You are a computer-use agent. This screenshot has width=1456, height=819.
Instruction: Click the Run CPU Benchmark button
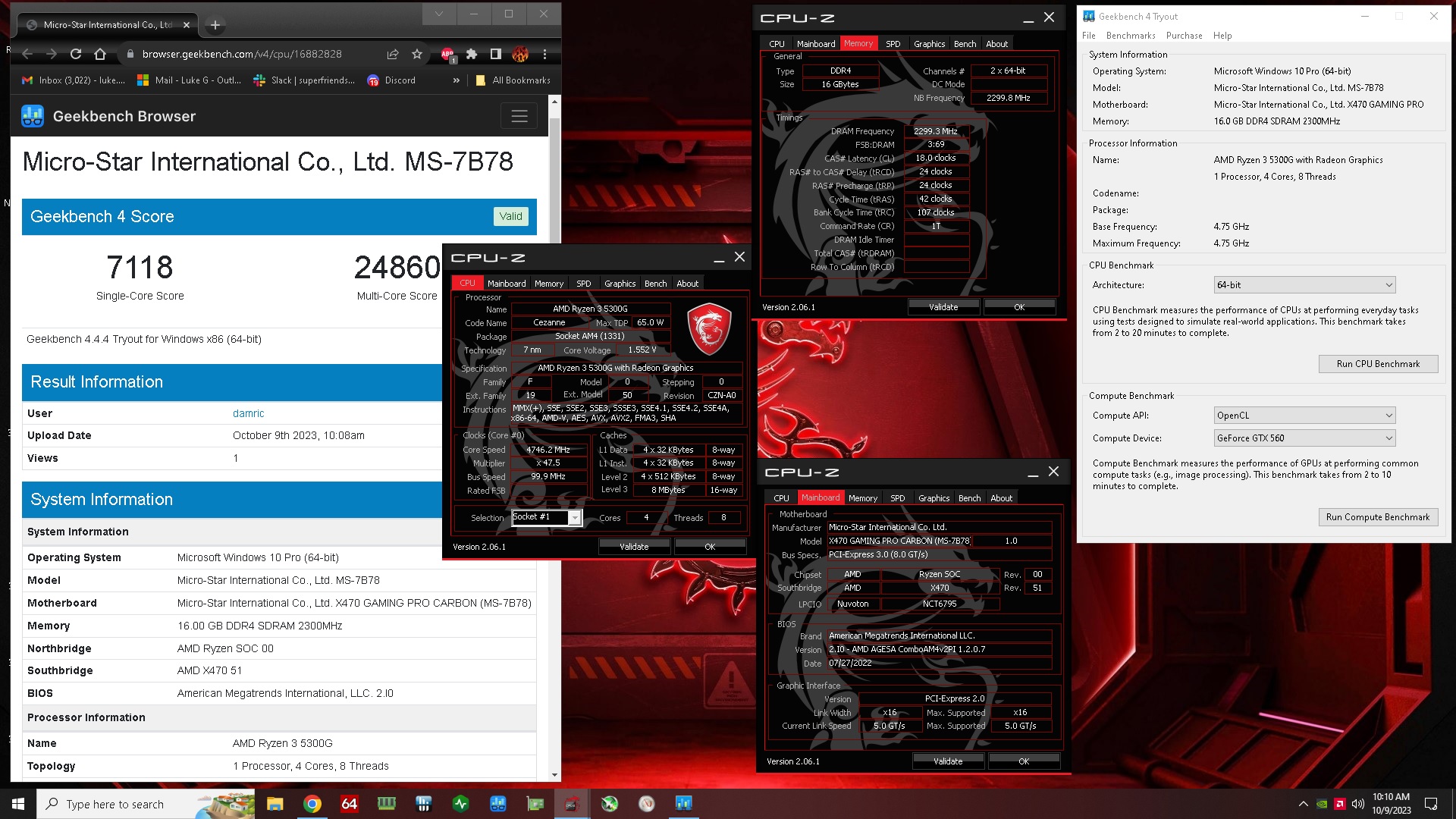[1378, 364]
